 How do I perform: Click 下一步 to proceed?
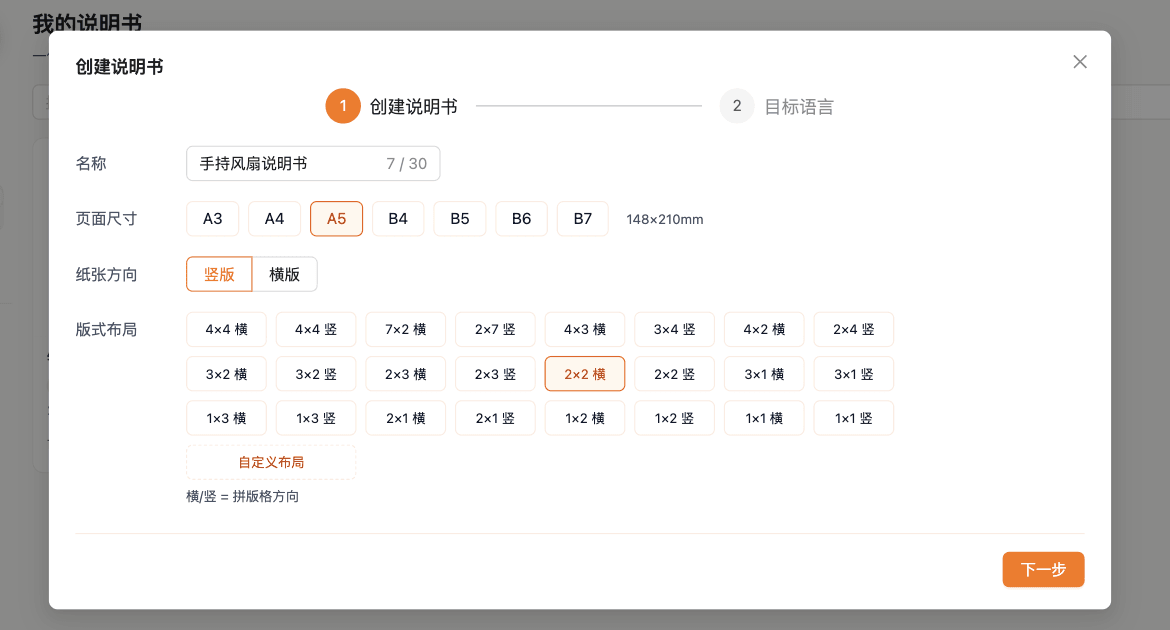click(1043, 570)
